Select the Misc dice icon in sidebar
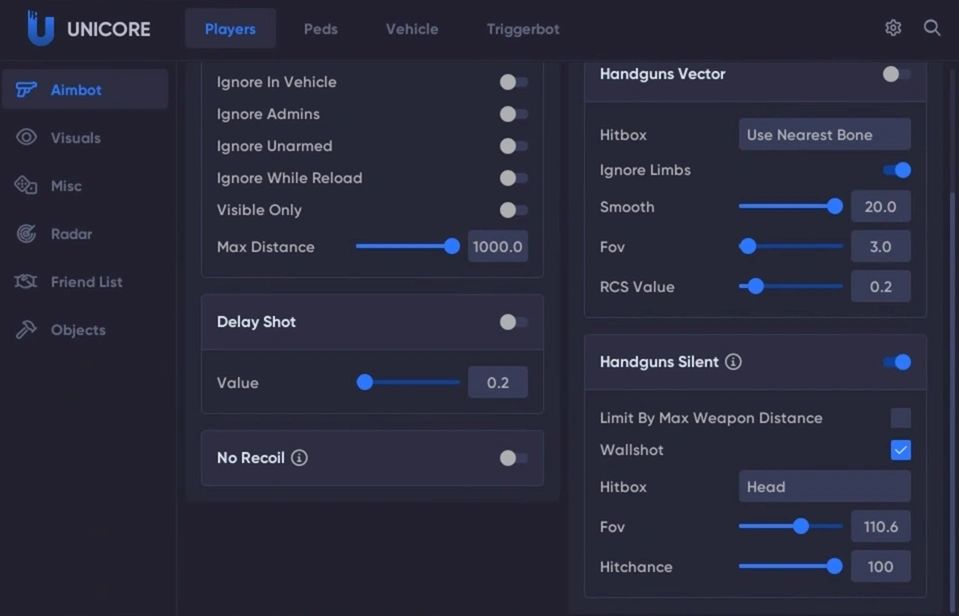959x616 pixels. [26, 185]
